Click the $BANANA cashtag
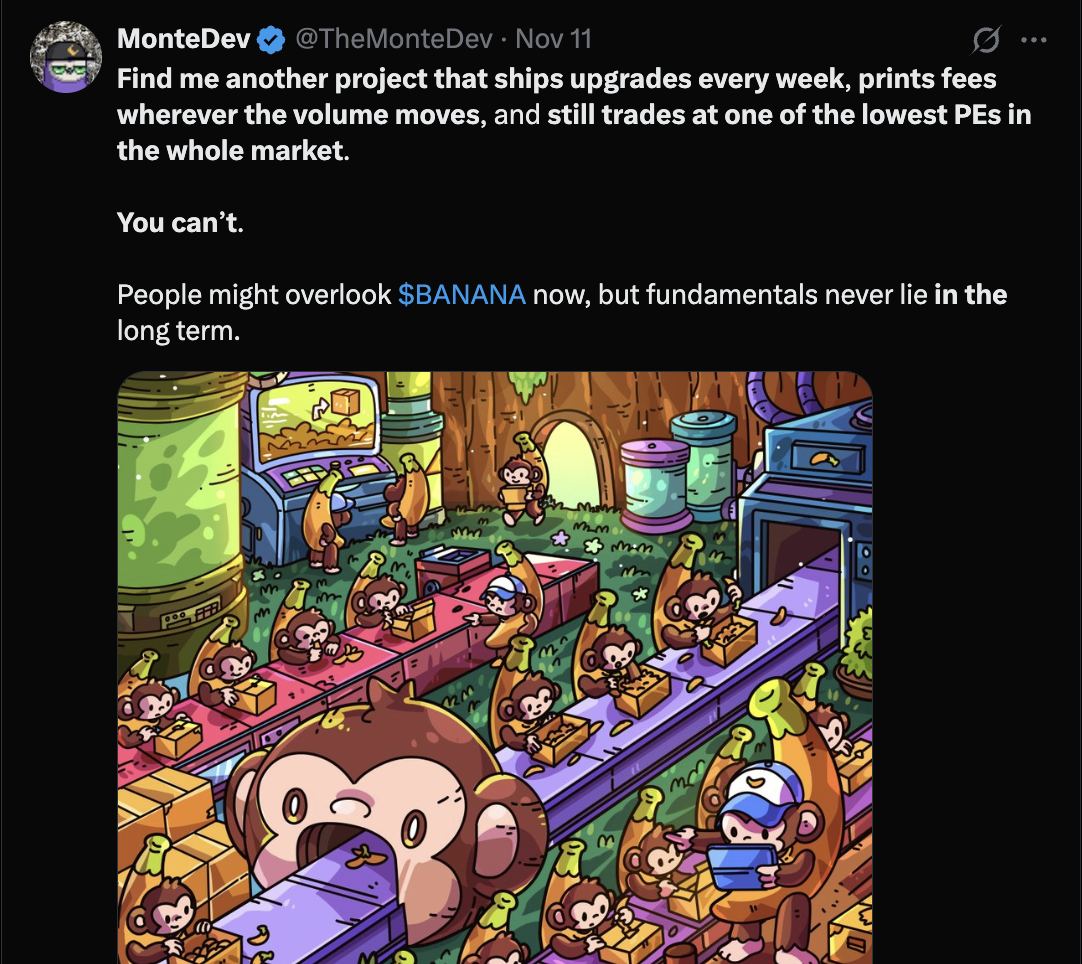This screenshot has height=964, width=1082. [462, 295]
